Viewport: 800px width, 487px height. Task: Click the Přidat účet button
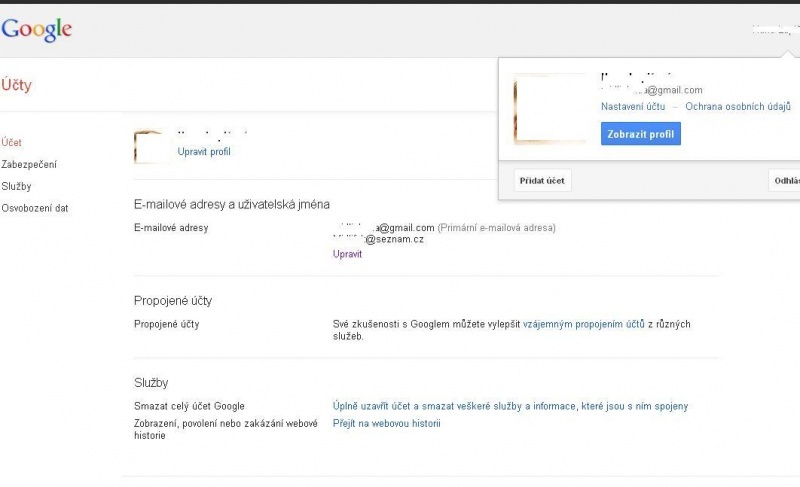coord(543,181)
